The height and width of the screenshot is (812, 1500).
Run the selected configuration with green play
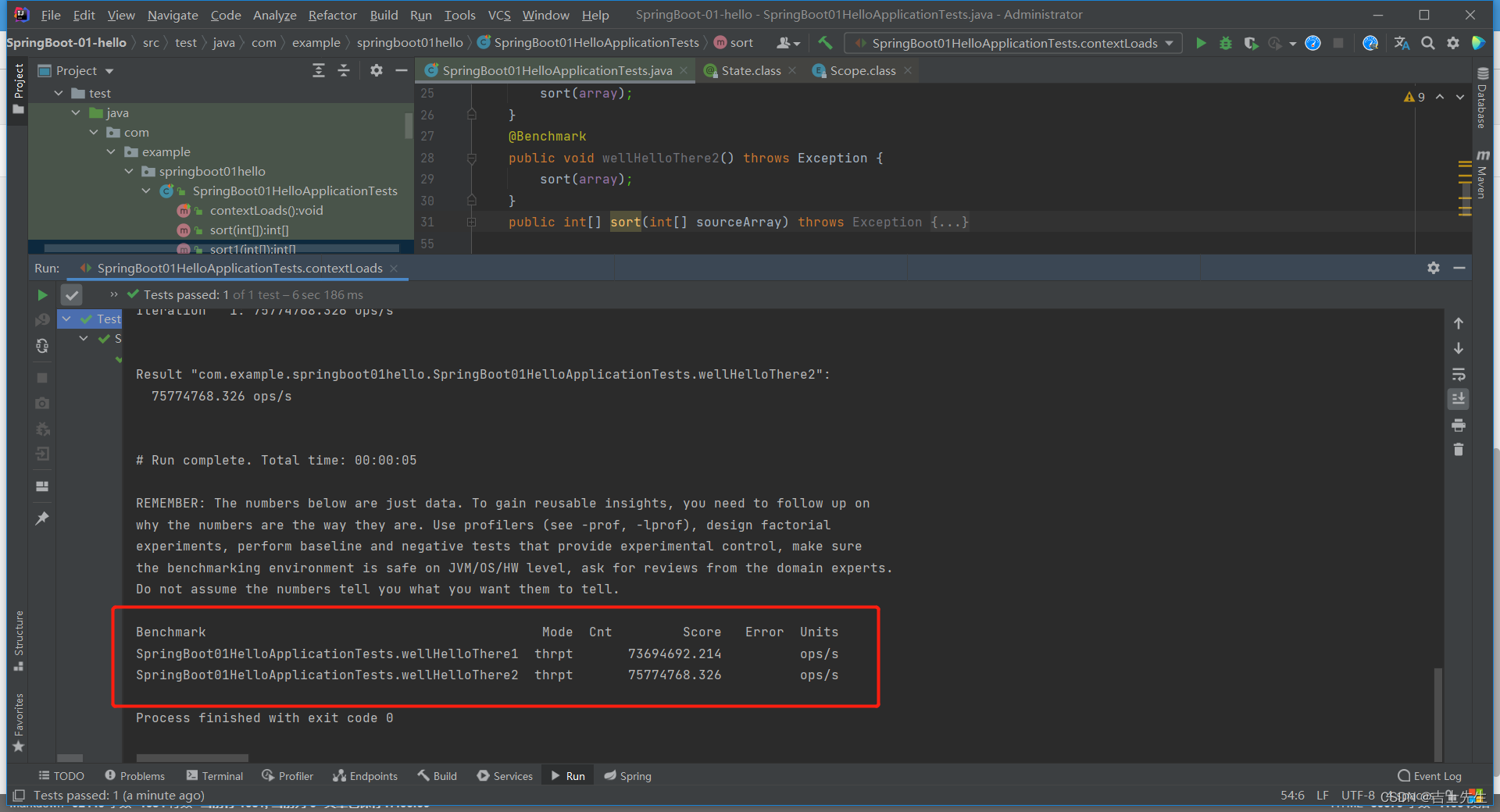[1201, 43]
